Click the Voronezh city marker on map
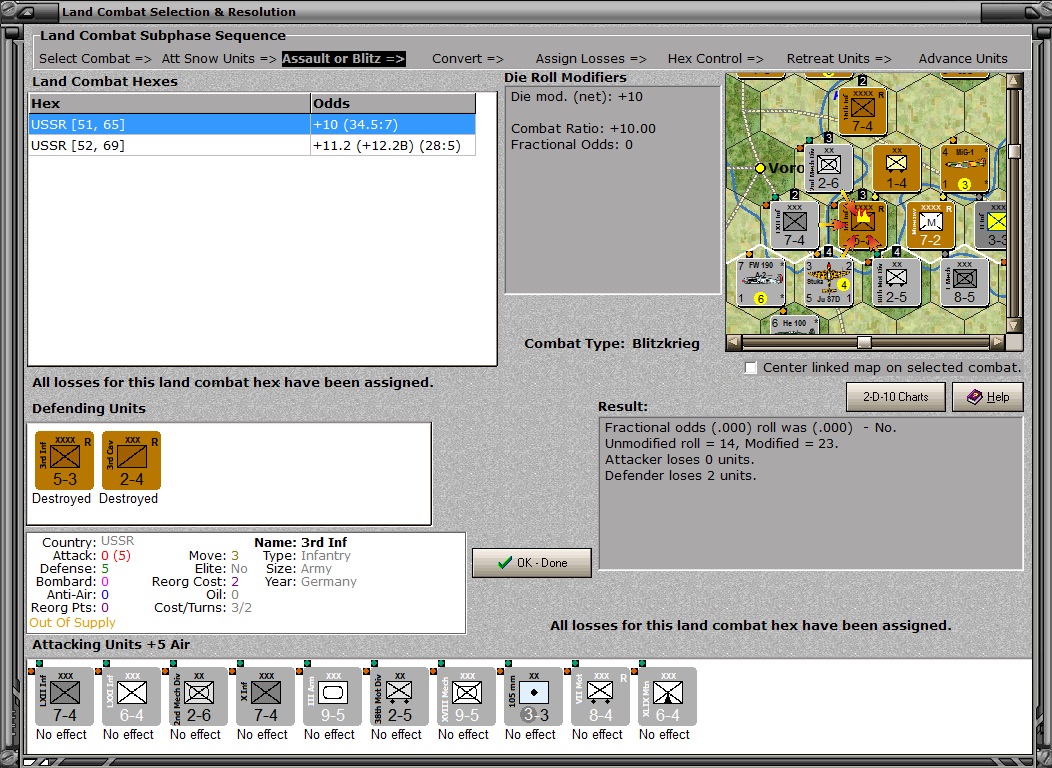 (759, 168)
